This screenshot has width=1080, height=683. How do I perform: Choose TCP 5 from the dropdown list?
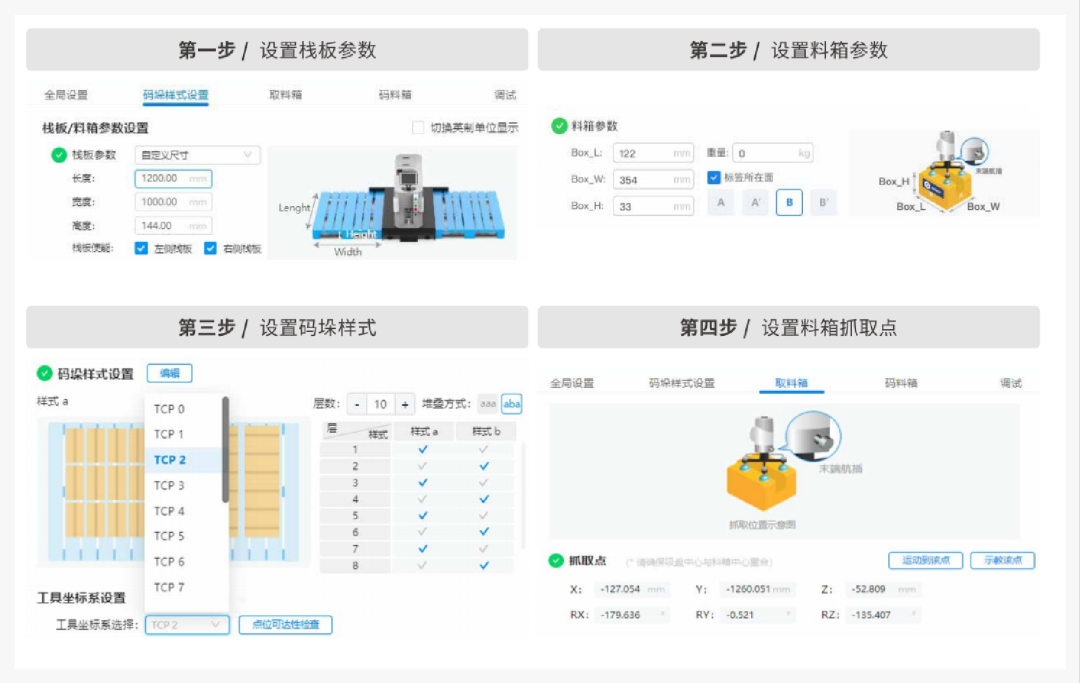170,536
